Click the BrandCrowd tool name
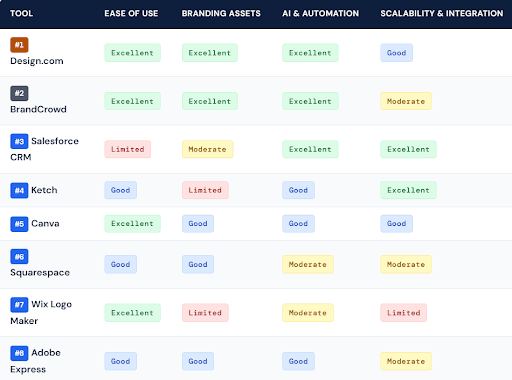The height and width of the screenshot is (380, 512). tap(38, 109)
